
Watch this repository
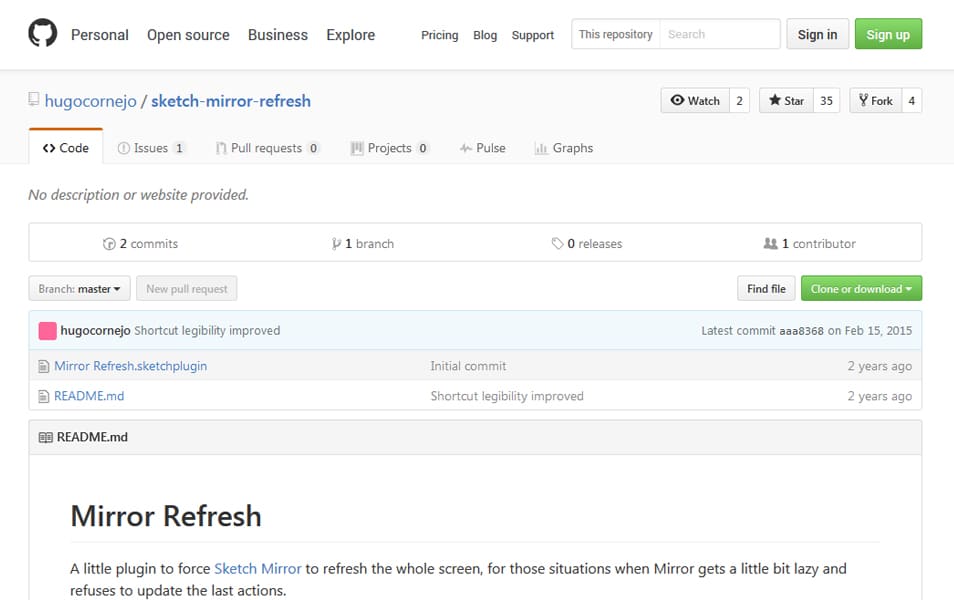695,101
